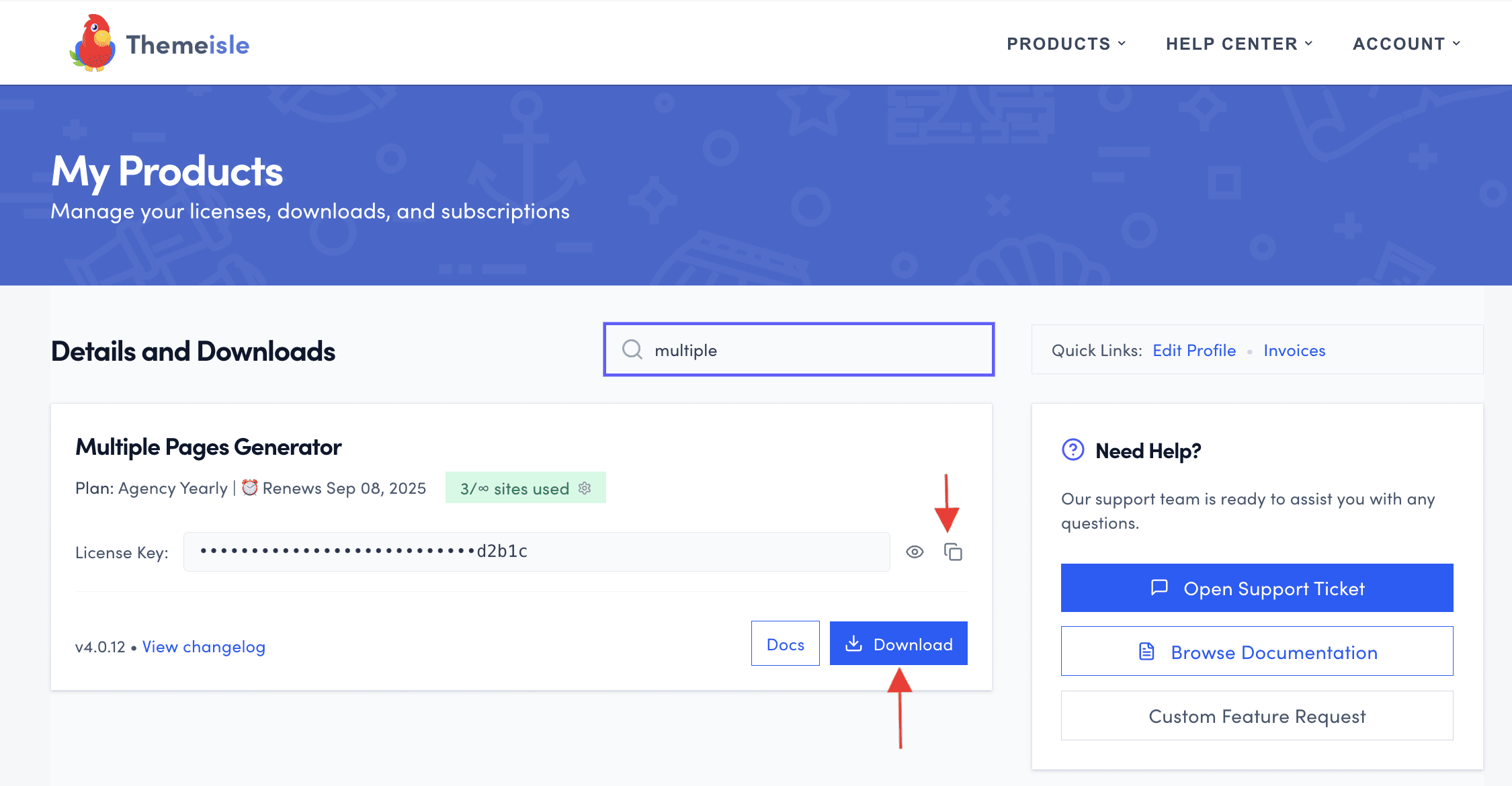Open sites used settings gear
Screen dimensions: 1512x786
point(585,488)
